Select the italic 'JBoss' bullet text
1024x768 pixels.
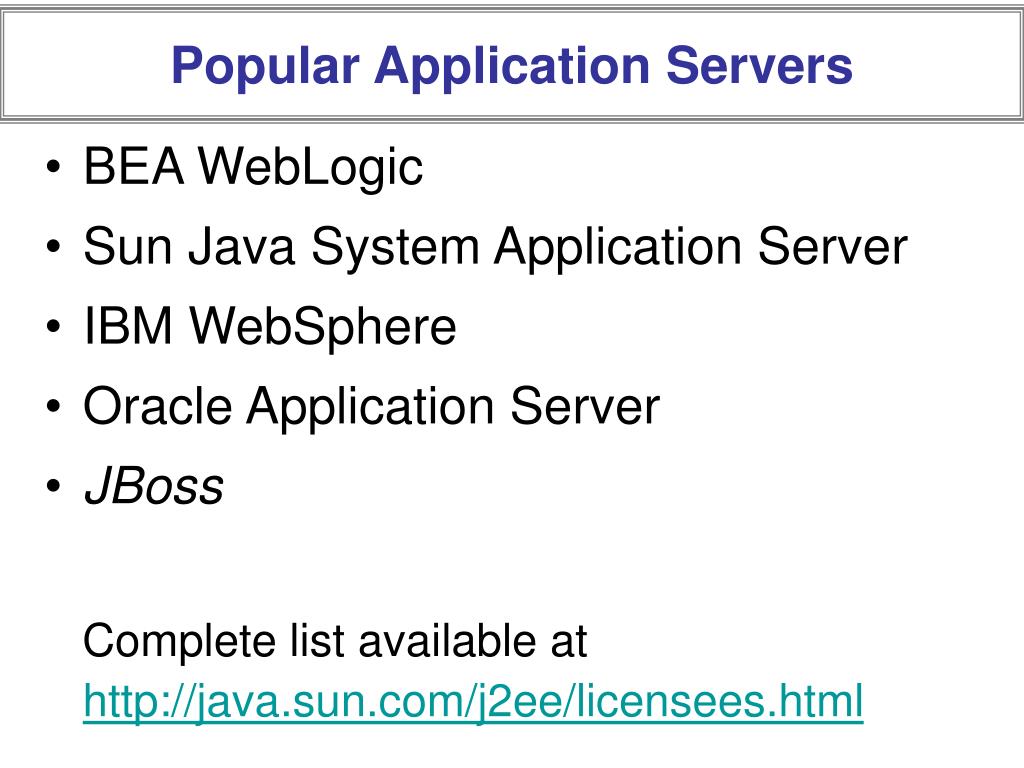click(153, 487)
